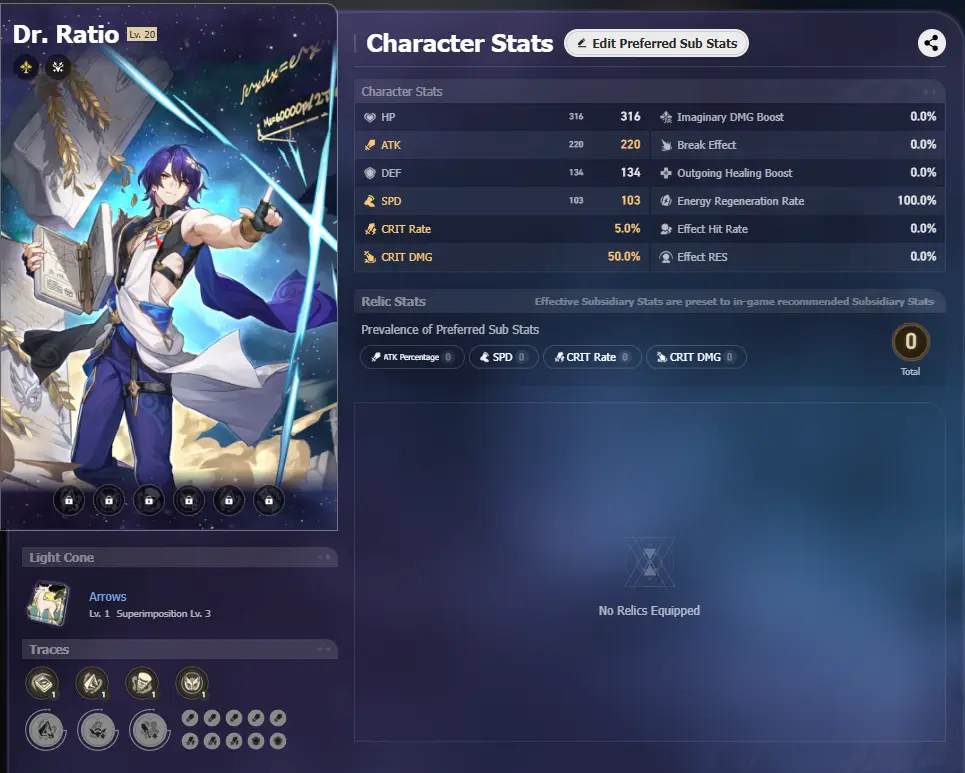Toggle the SPD preferred sub stat chip
This screenshot has width=965, height=773.
[x=503, y=357]
